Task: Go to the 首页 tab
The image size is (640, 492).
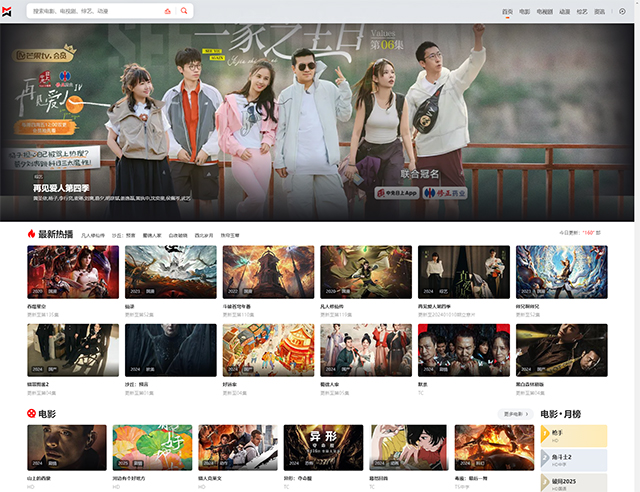Action: point(507,12)
